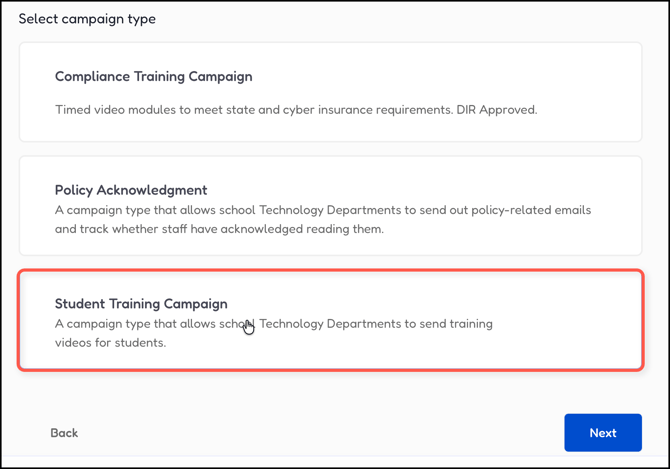
Task: Click the Student Training Campaign title text
Action: pos(141,304)
